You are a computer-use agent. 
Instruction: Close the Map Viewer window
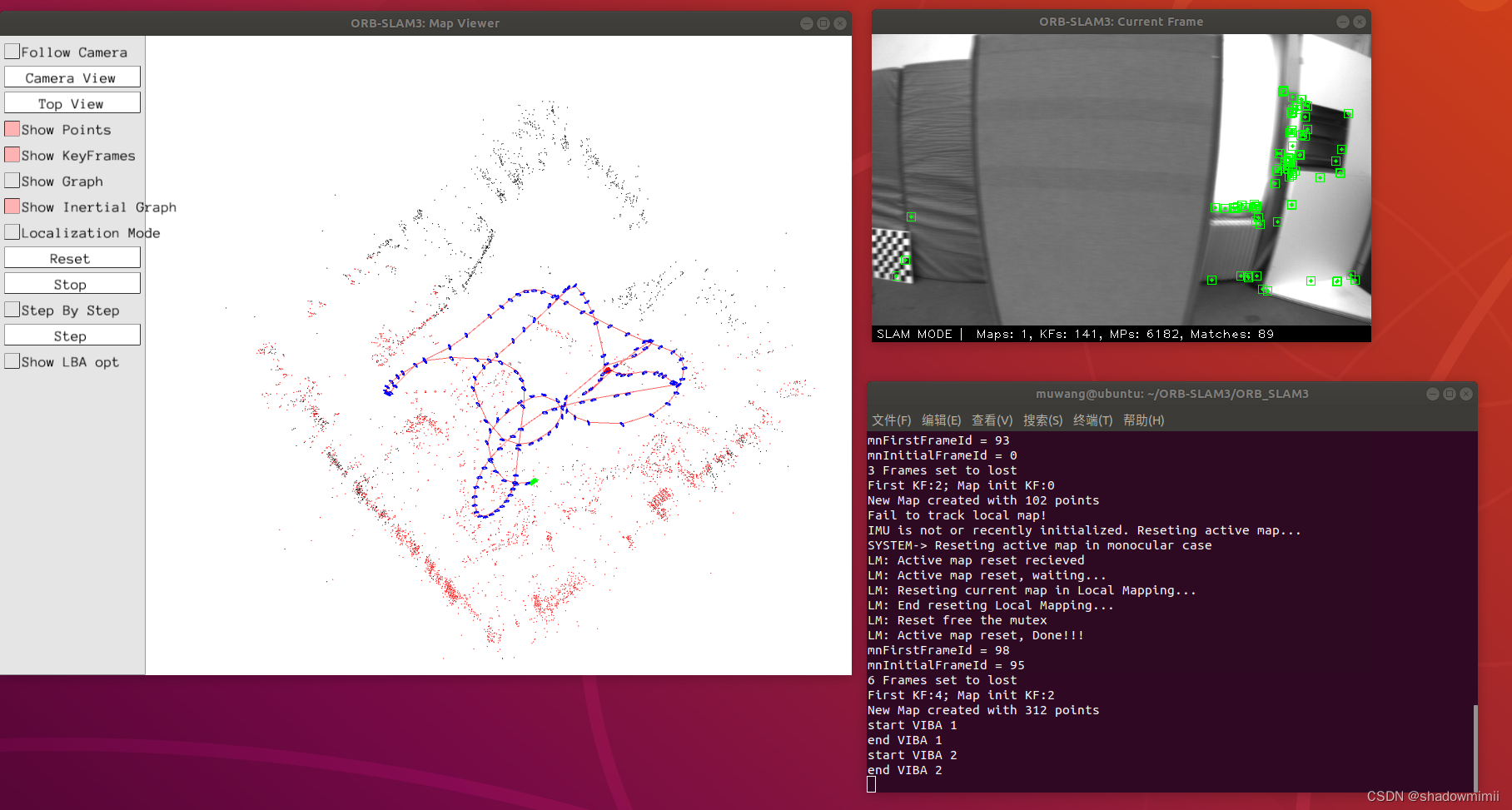click(840, 23)
